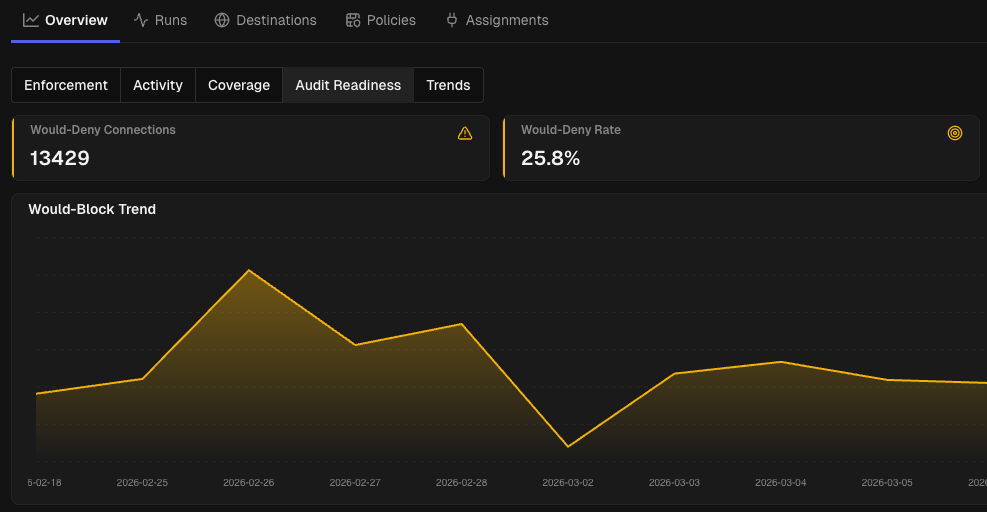Open the Destinations tab

coord(266,20)
